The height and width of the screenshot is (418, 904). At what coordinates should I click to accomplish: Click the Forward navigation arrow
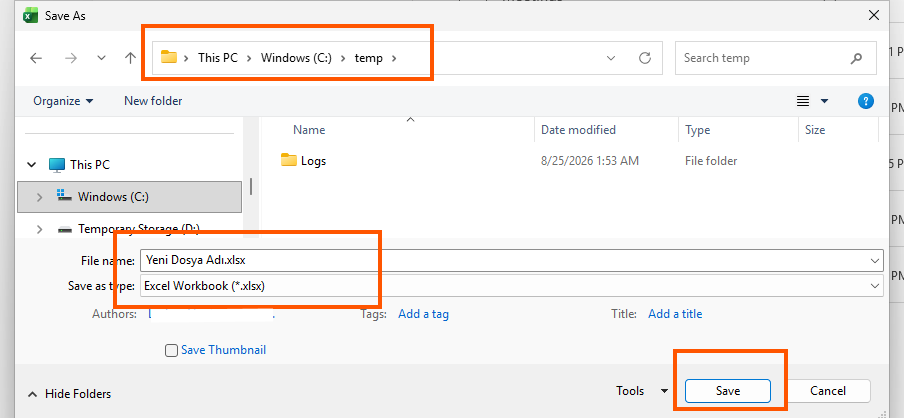71,58
